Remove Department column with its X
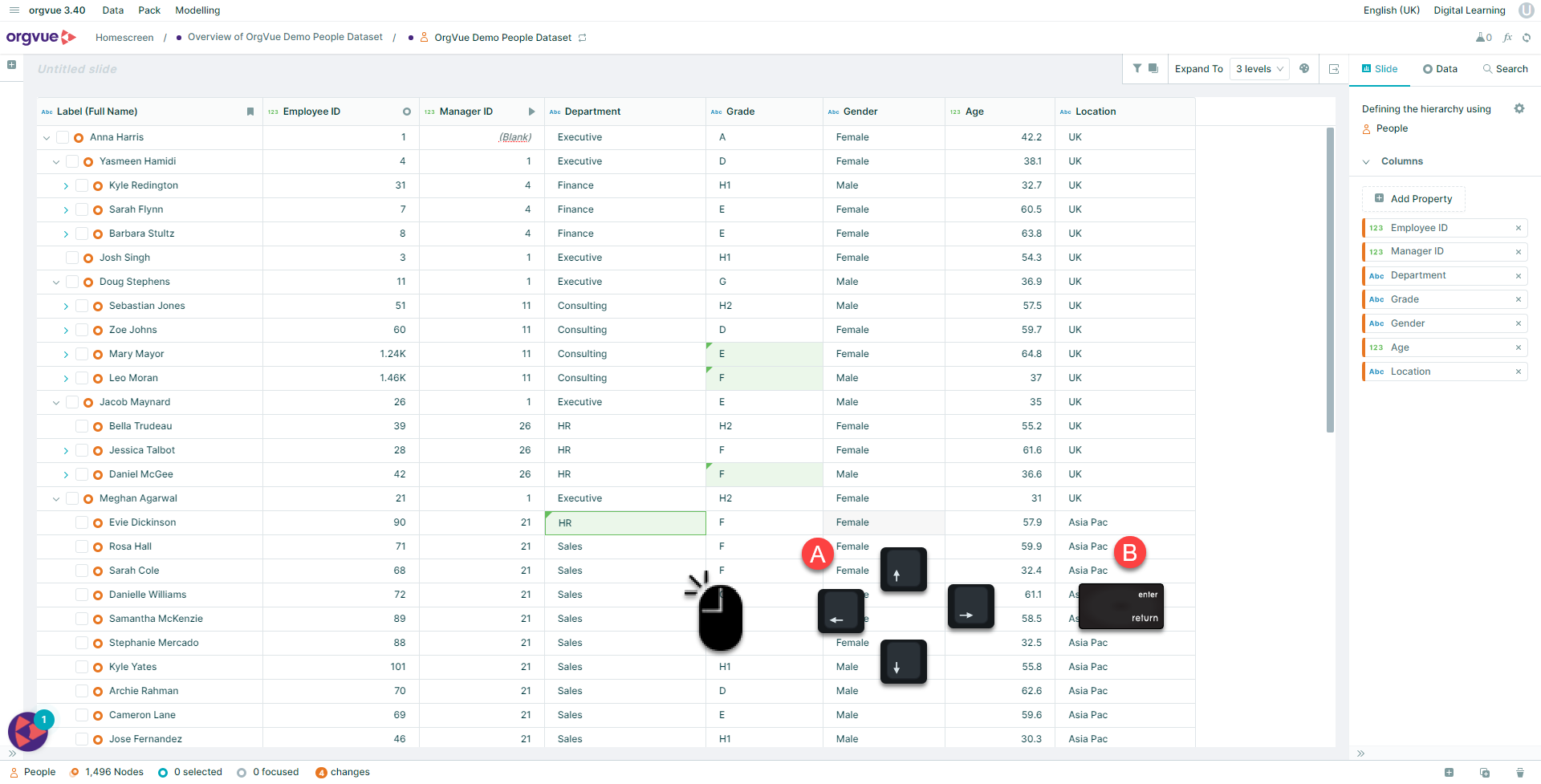1541x784 pixels. point(1519,276)
